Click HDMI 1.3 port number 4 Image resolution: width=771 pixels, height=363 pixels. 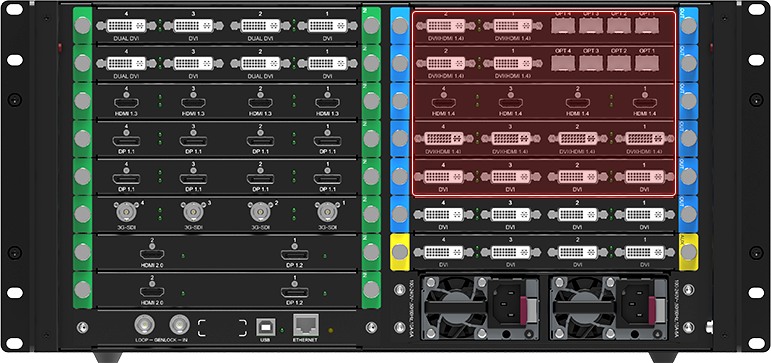coord(126,103)
